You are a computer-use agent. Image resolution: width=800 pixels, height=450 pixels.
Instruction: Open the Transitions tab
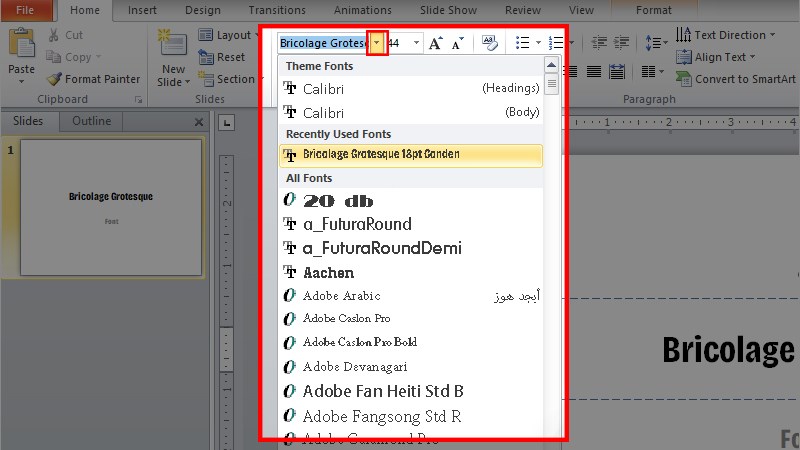click(x=277, y=10)
